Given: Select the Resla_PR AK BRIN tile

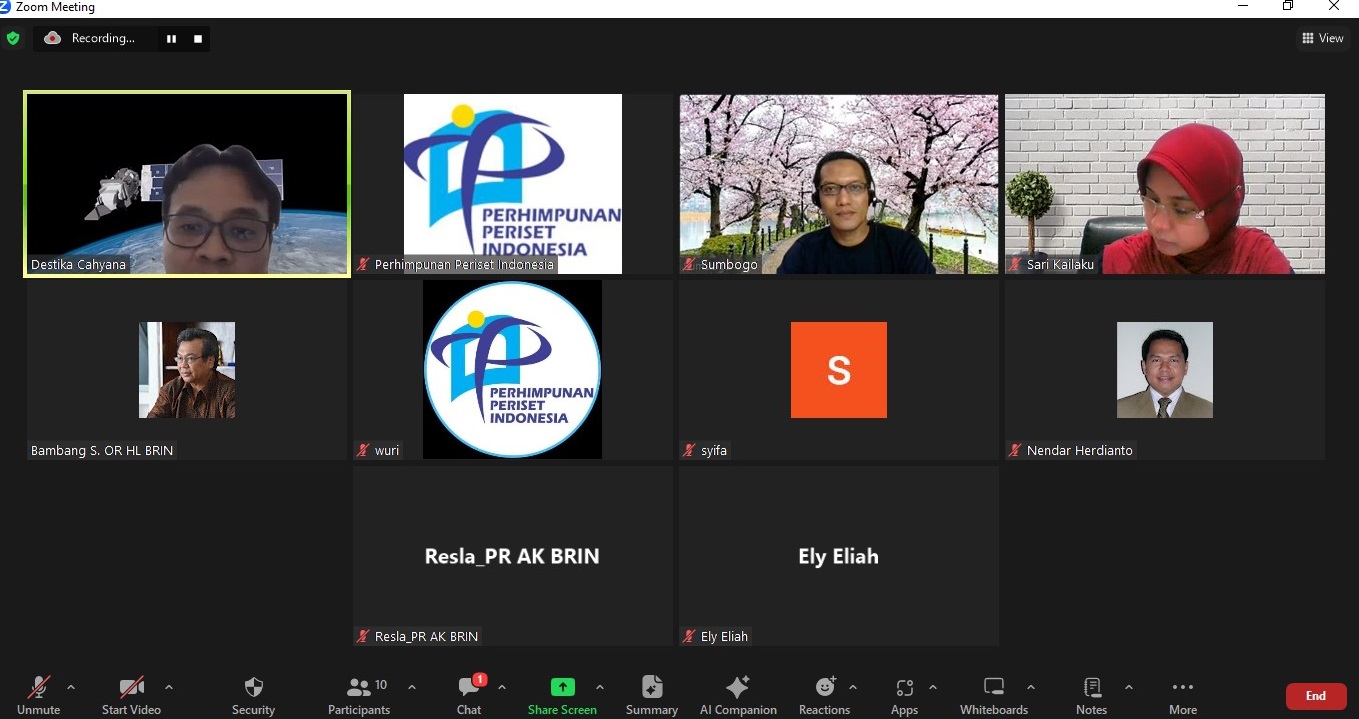Looking at the screenshot, I should click(513, 556).
